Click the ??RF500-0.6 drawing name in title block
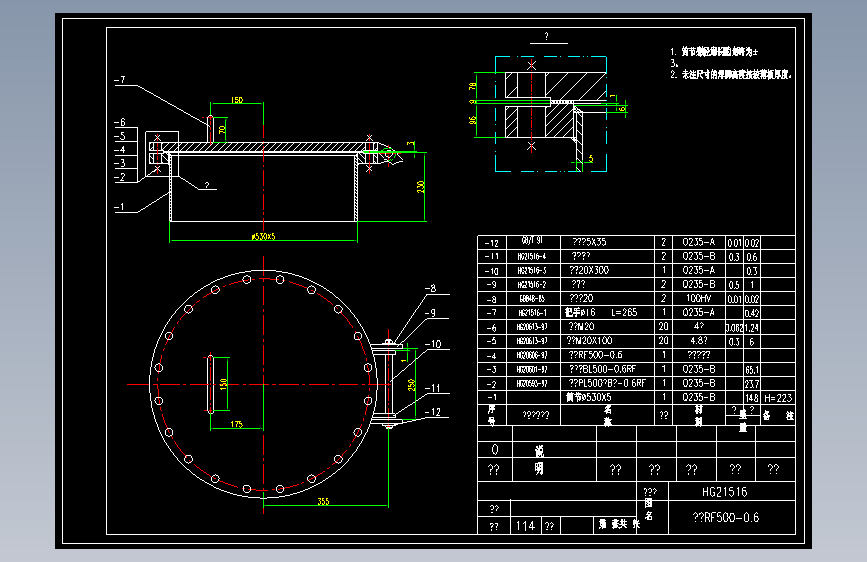 725,518
